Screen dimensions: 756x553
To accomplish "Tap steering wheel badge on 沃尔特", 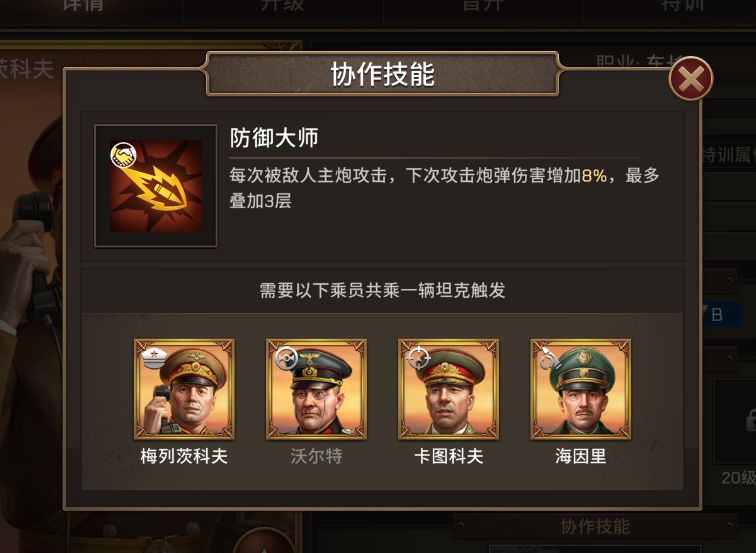I will point(286,358).
